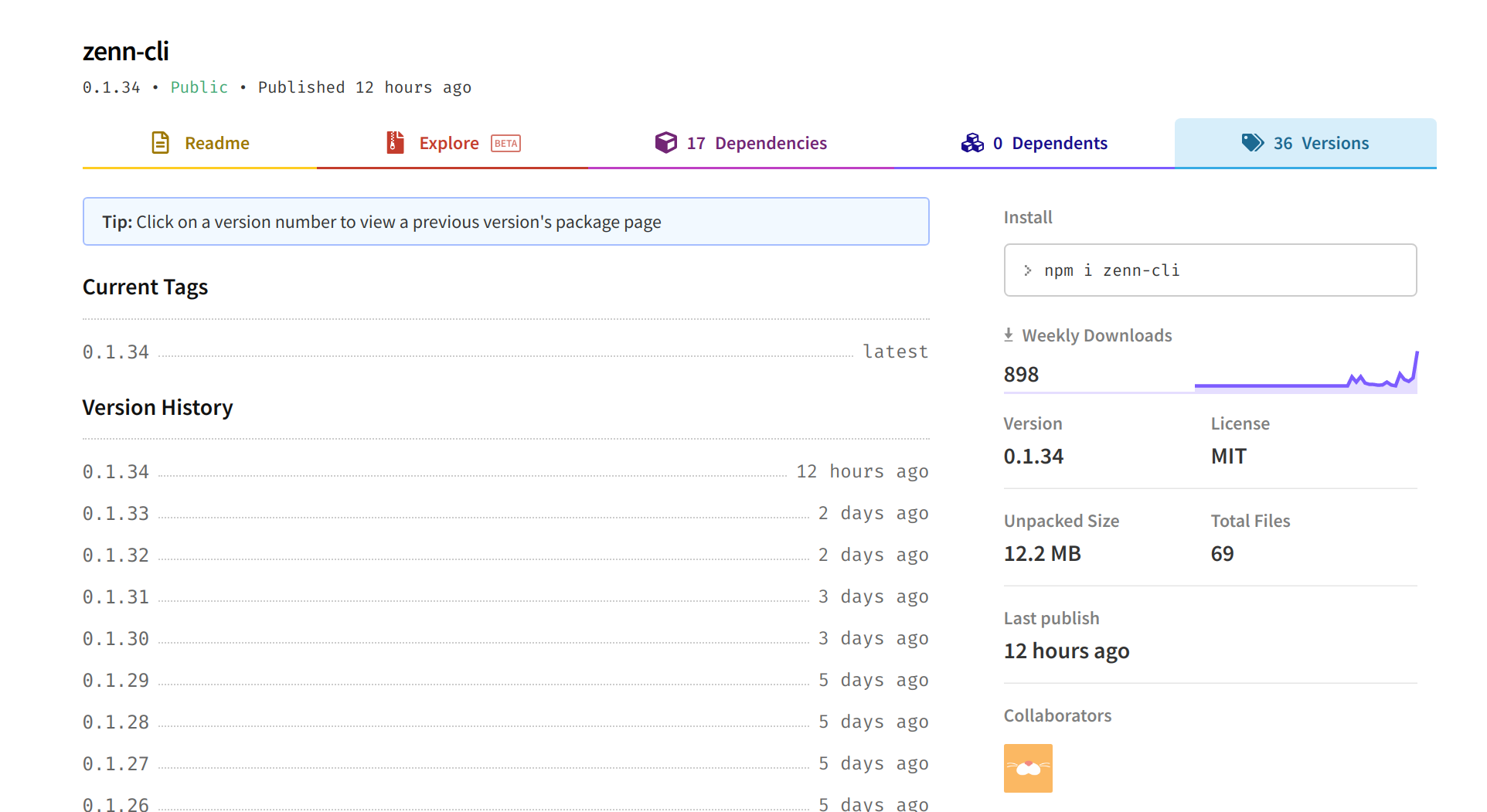Click the Published 12 hours ago header text

[365, 87]
